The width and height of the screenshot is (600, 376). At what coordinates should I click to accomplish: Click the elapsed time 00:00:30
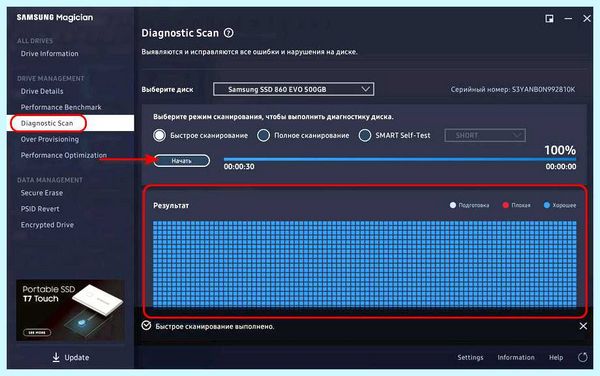(x=239, y=167)
